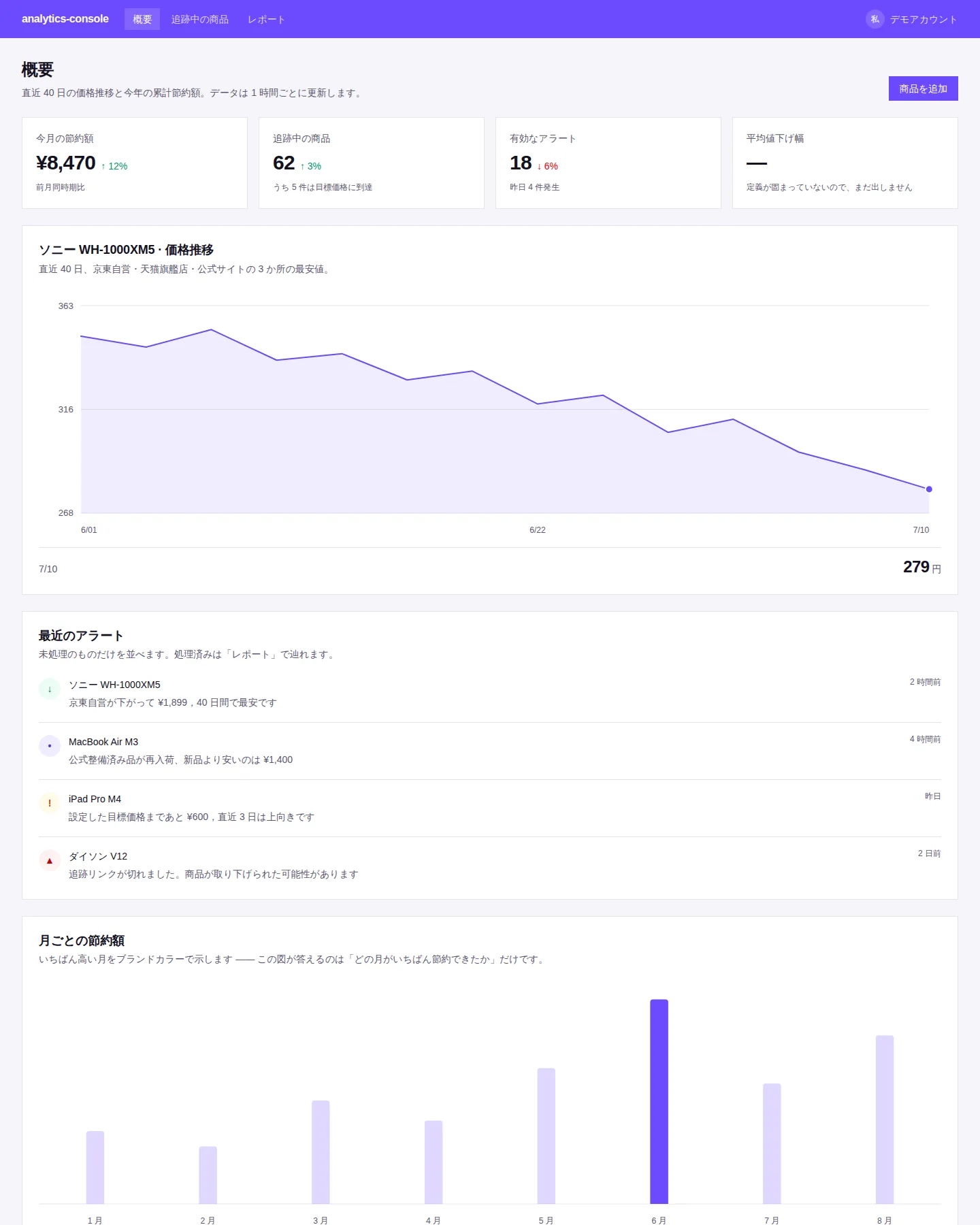Open the 追跡中の商品 stat card showing 62
980x1225 pixels.
(372, 163)
